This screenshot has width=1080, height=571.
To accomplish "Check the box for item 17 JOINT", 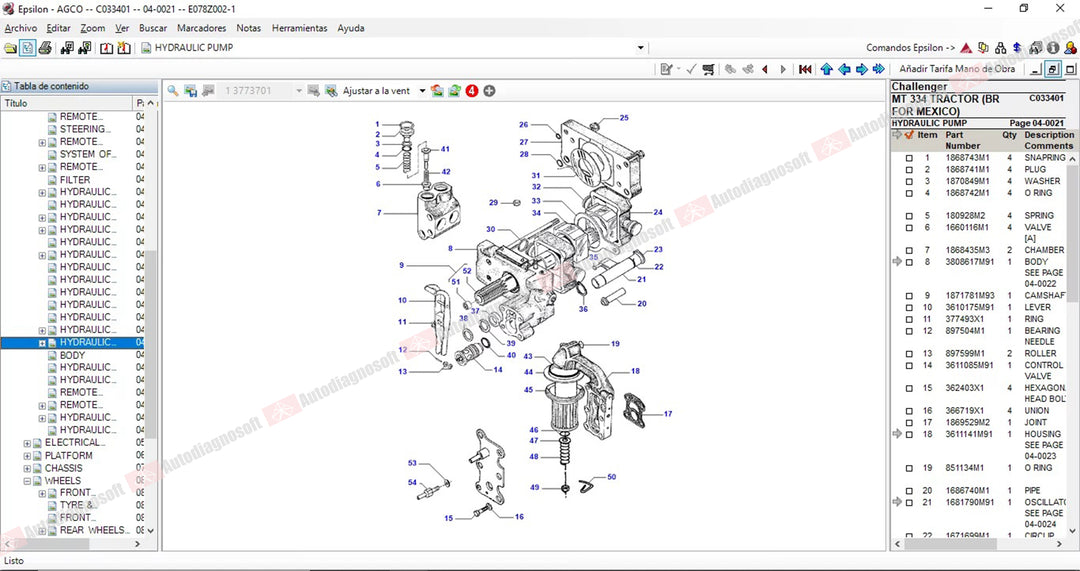I will (x=909, y=422).
